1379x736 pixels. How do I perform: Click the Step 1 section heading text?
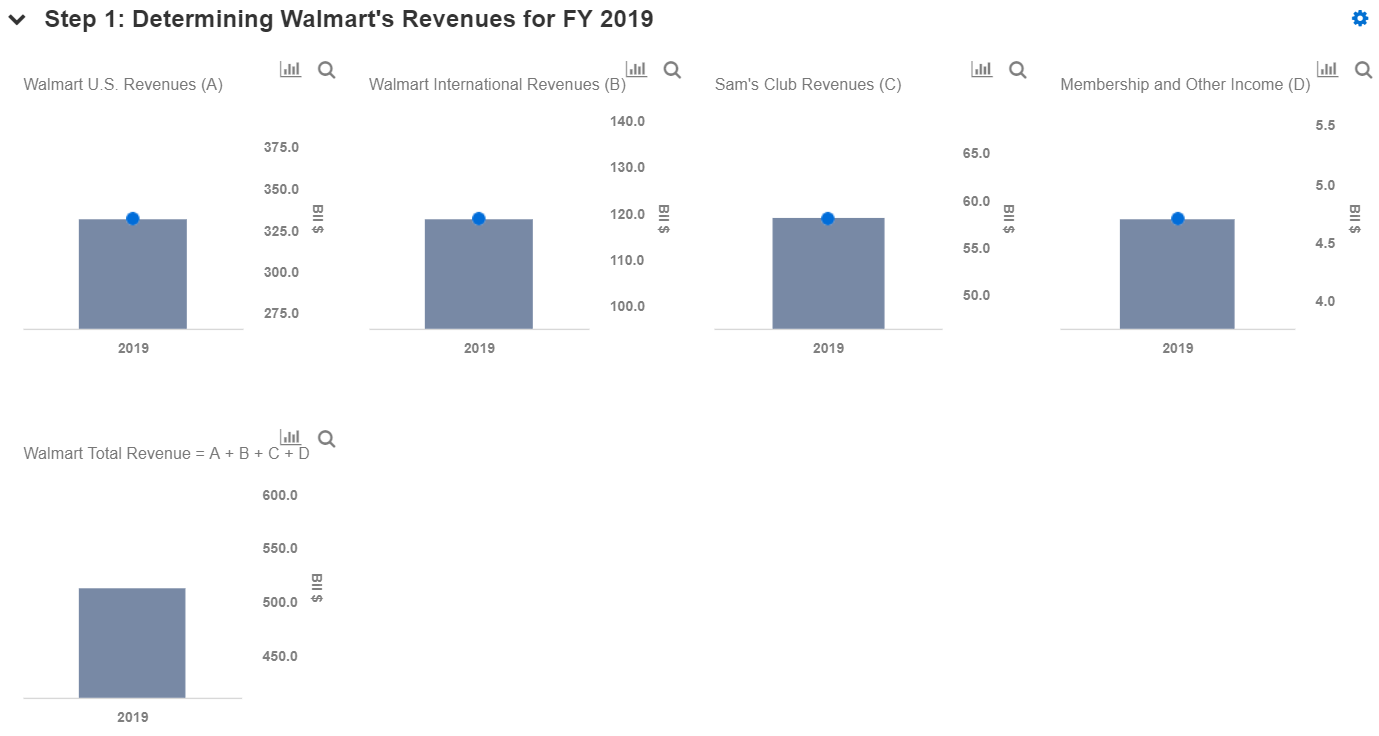(x=349, y=19)
